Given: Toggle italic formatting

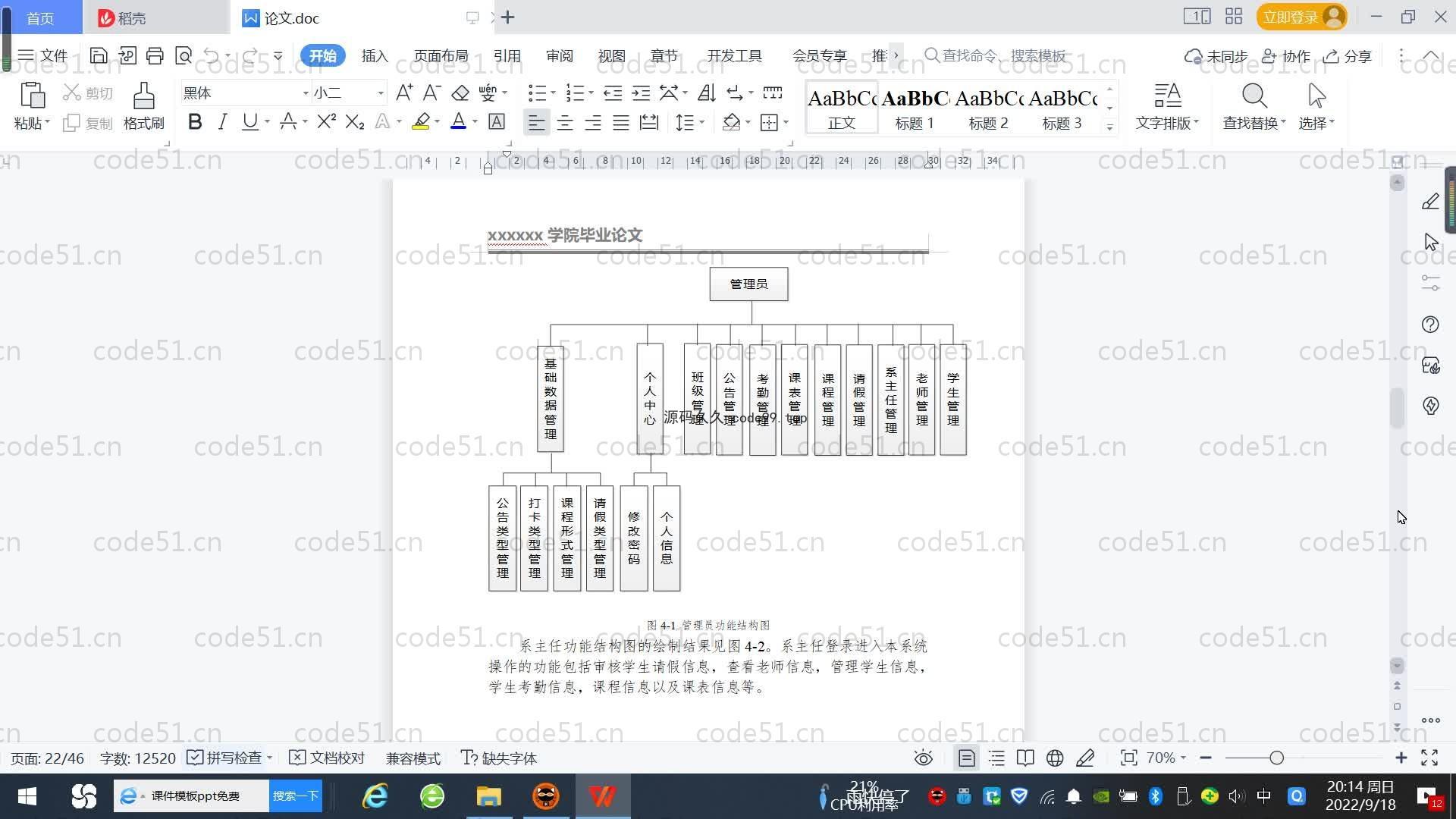Looking at the screenshot, I should click(222, 122).
